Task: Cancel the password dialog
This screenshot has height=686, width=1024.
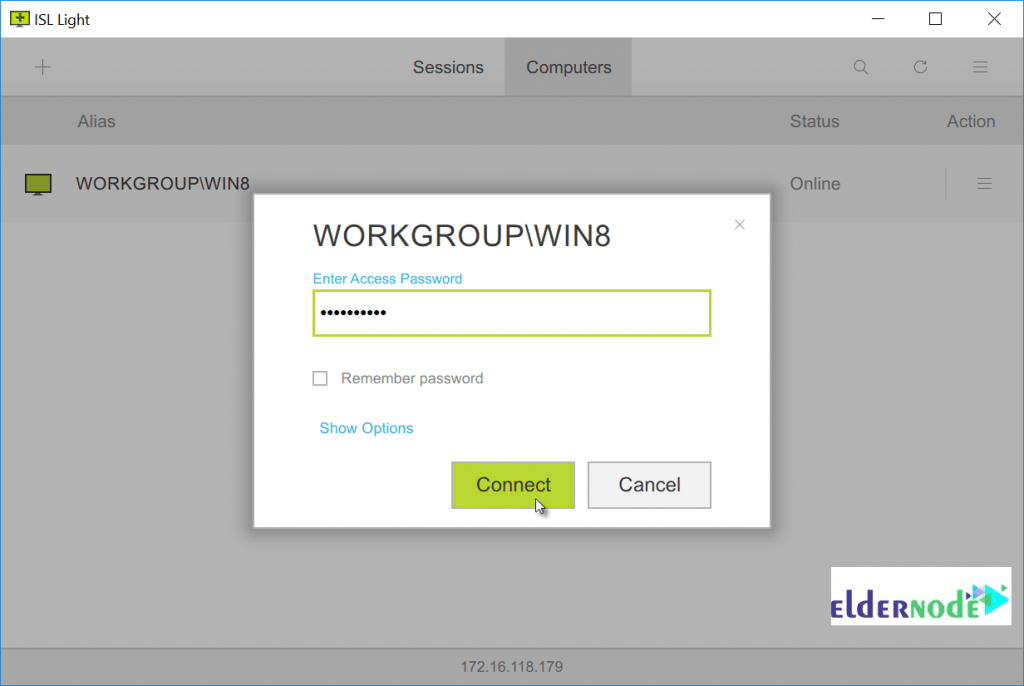Action: [x=649, y=485]
